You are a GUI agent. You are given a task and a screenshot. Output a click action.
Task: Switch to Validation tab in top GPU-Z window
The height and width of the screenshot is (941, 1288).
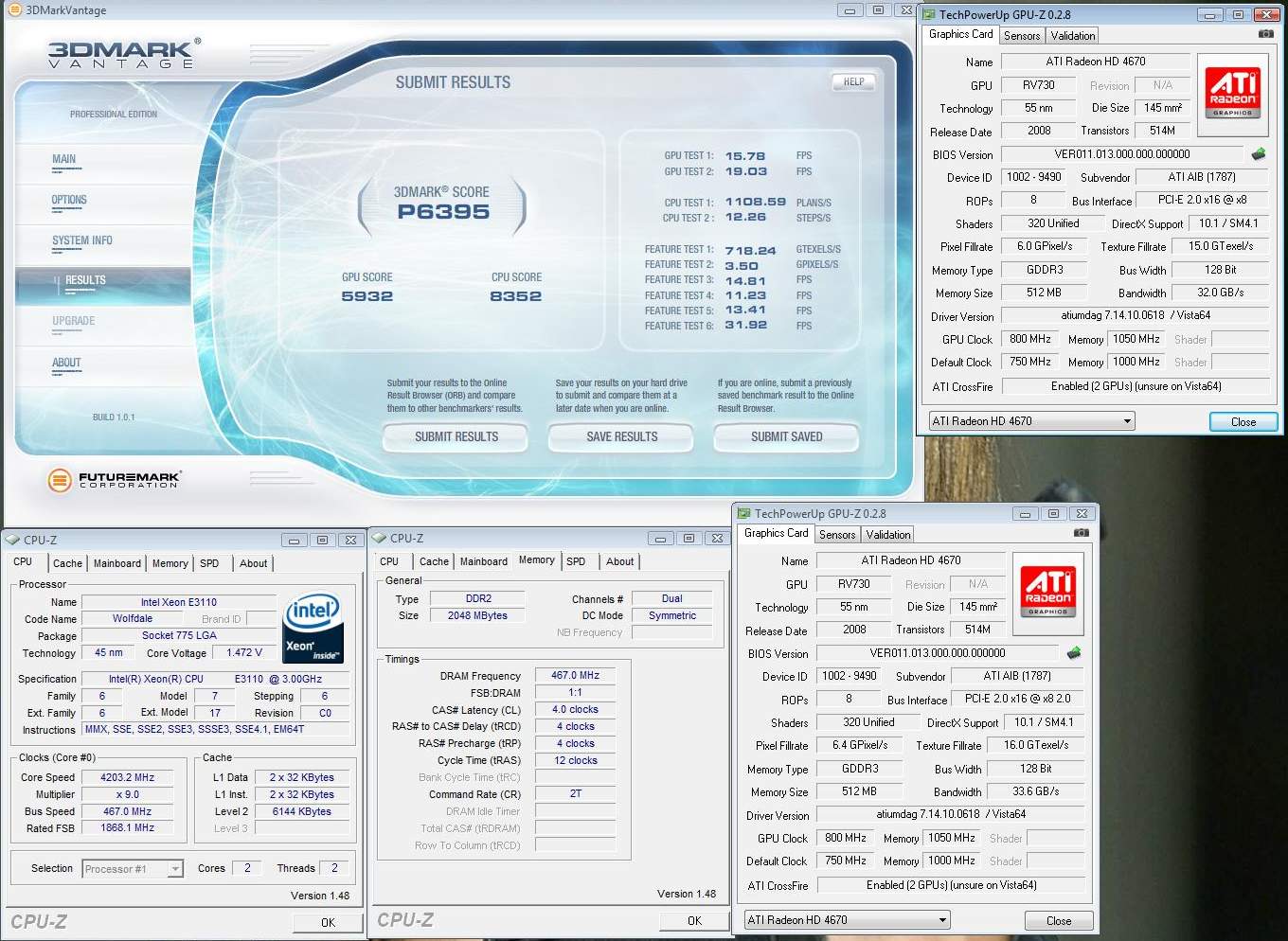(1073, 35)
